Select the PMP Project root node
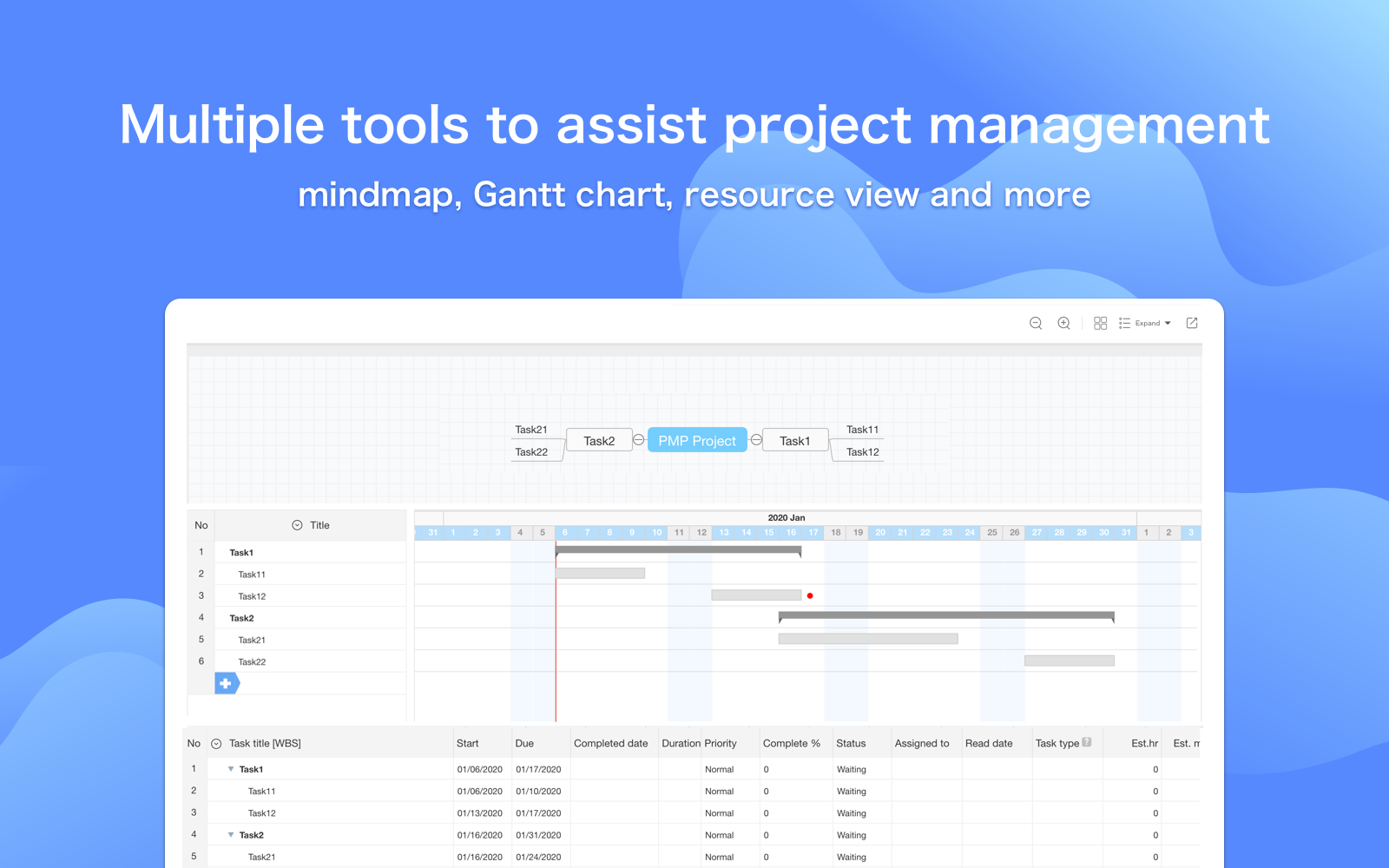The image size is (1389, 868). tap(697, 440)
